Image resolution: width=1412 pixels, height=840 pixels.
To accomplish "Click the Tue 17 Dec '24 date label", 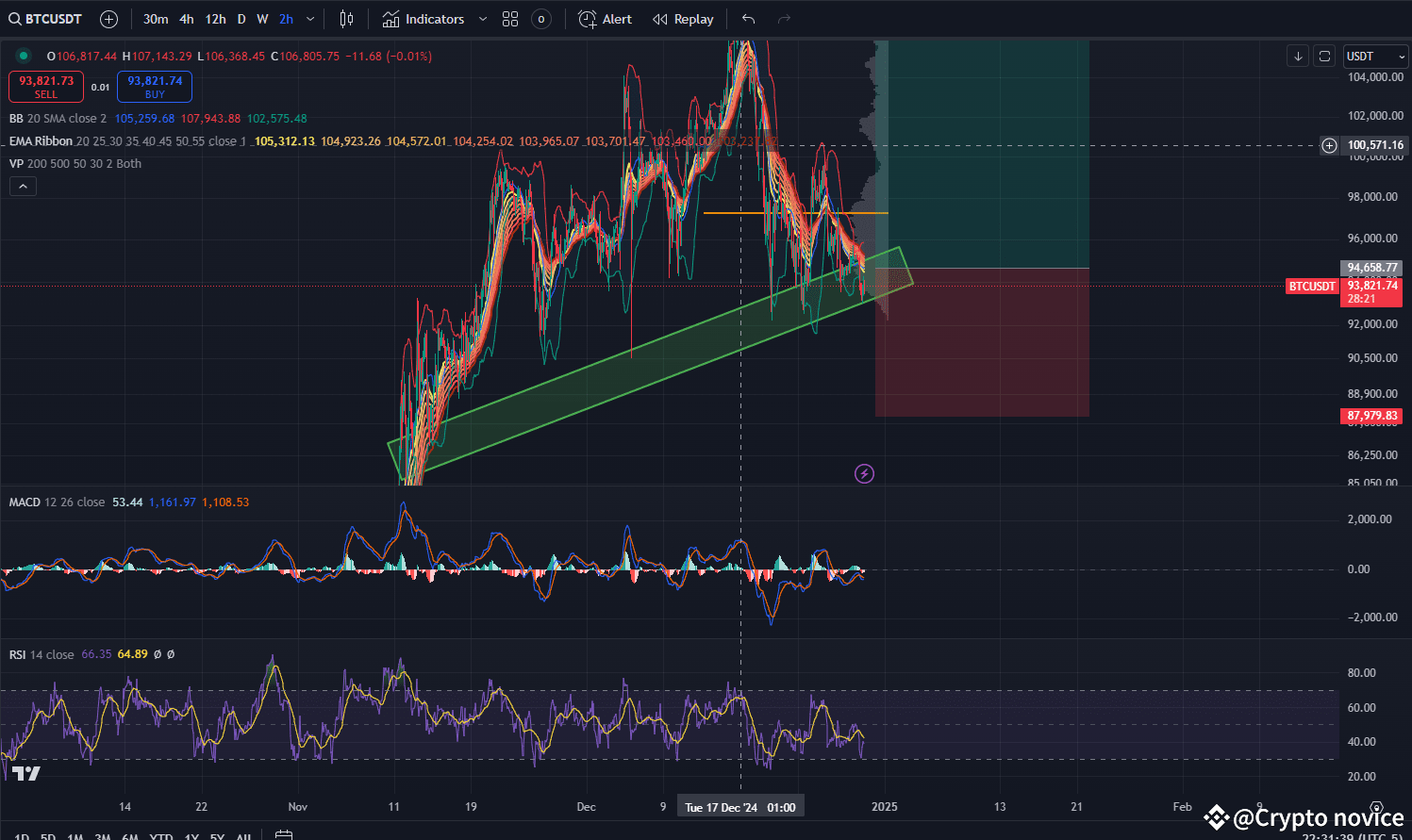I will click(x=740, y=807).
